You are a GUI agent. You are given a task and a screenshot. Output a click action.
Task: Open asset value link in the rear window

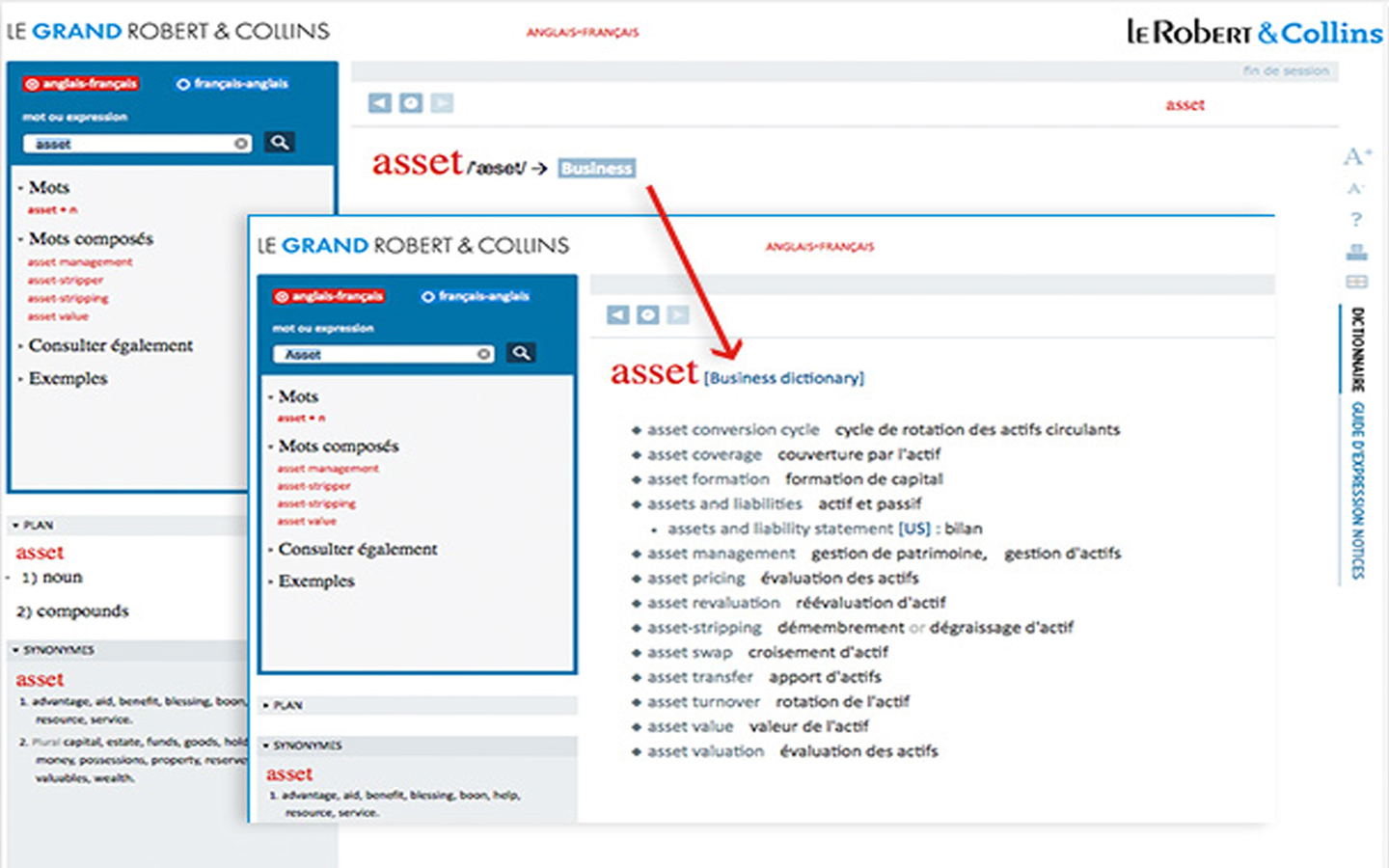click(x=58, y=316)
